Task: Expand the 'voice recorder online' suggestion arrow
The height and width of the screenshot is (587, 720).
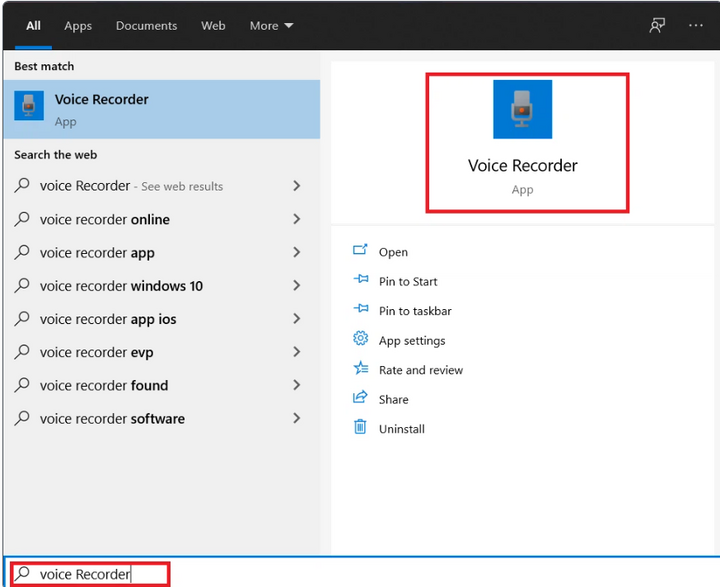Action: point(296,219)
